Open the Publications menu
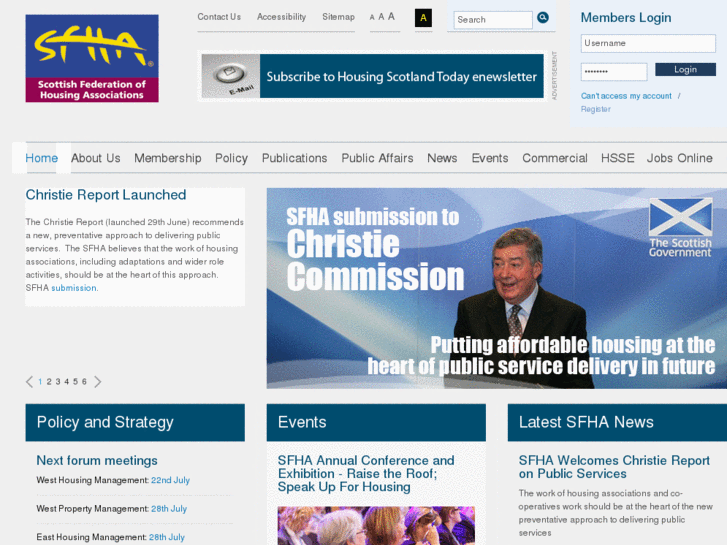The height and width of the screenshot is (545, 727). 294,158
